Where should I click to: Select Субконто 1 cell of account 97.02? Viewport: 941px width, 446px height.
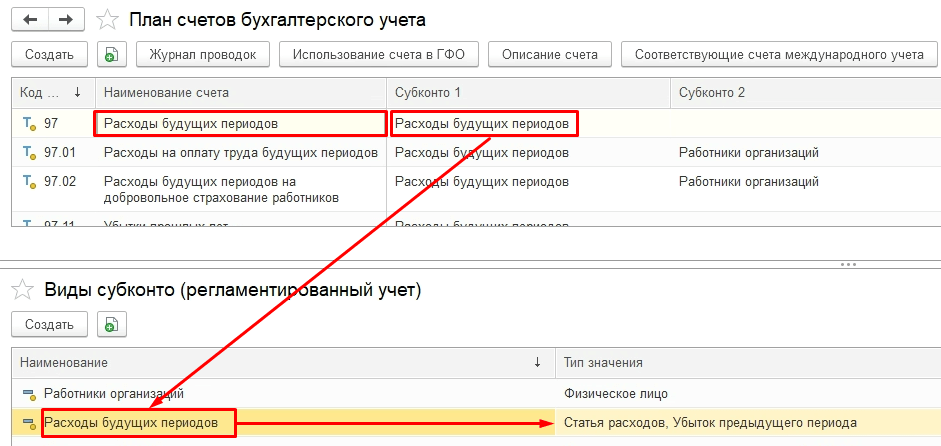click(x=482, y=181)
